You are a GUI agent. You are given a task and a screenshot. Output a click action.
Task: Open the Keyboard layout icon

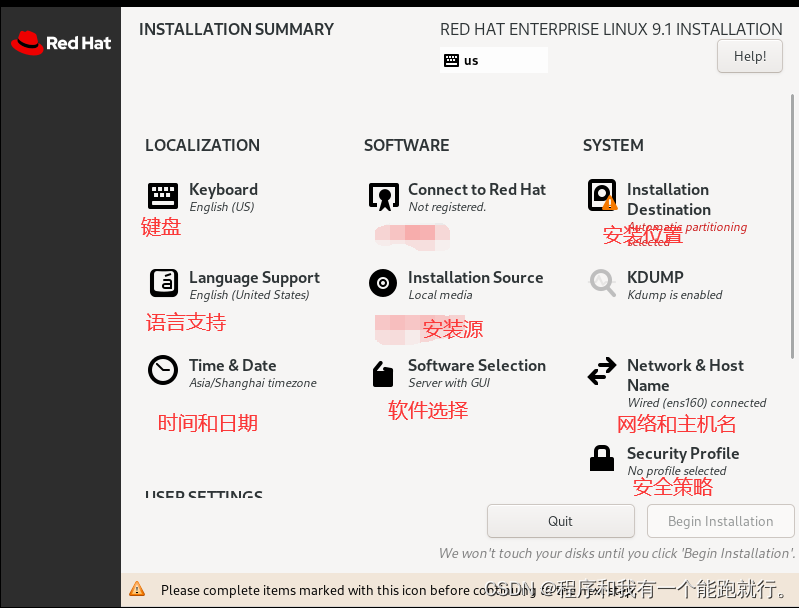point(163,196)
